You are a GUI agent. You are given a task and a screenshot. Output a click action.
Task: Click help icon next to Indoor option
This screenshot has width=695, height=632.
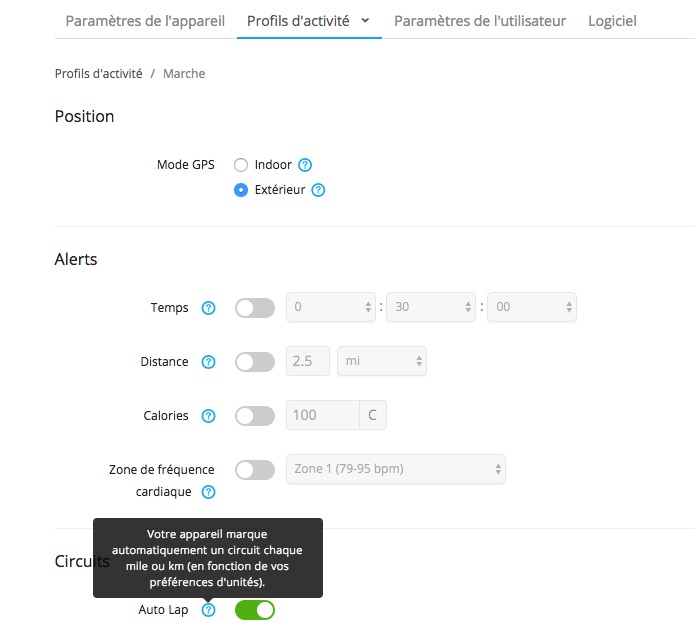pos(306,165)
